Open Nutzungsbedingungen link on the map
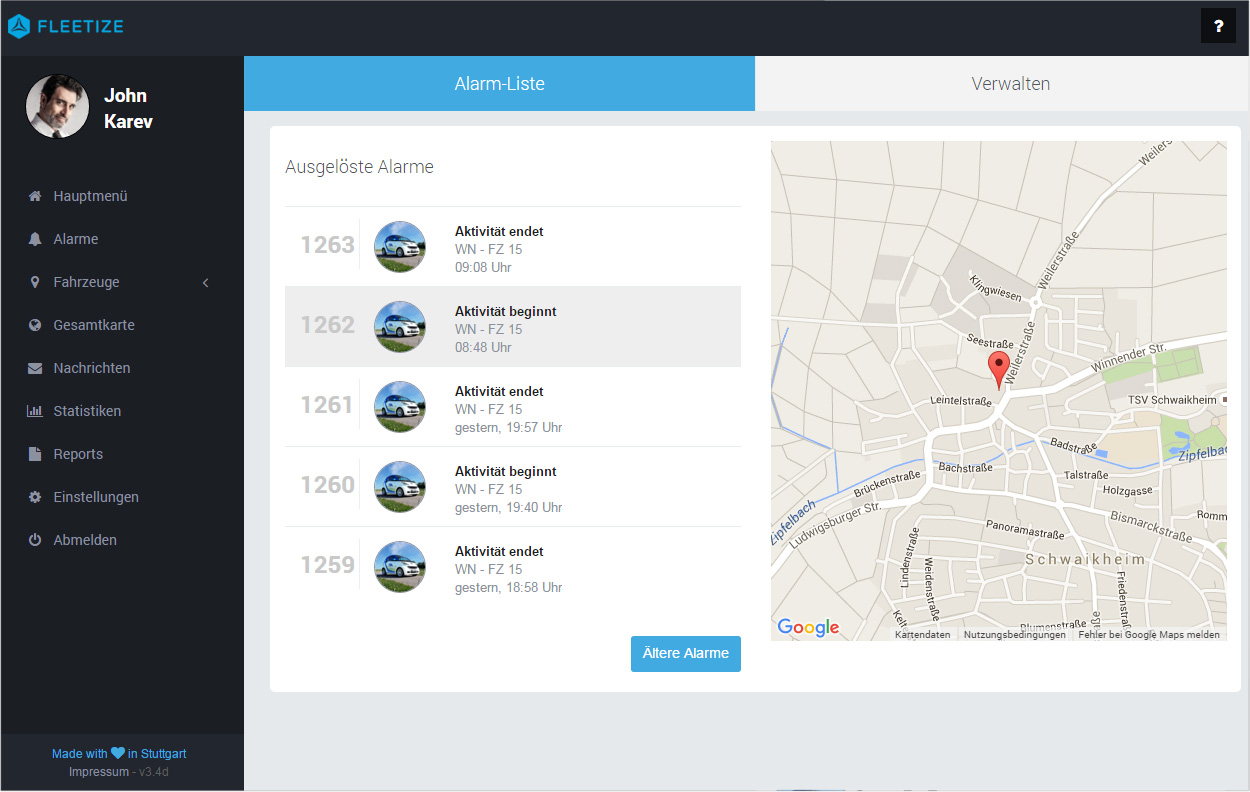The width and height of the screenshot is (1250, 792). click(1014, 635)
